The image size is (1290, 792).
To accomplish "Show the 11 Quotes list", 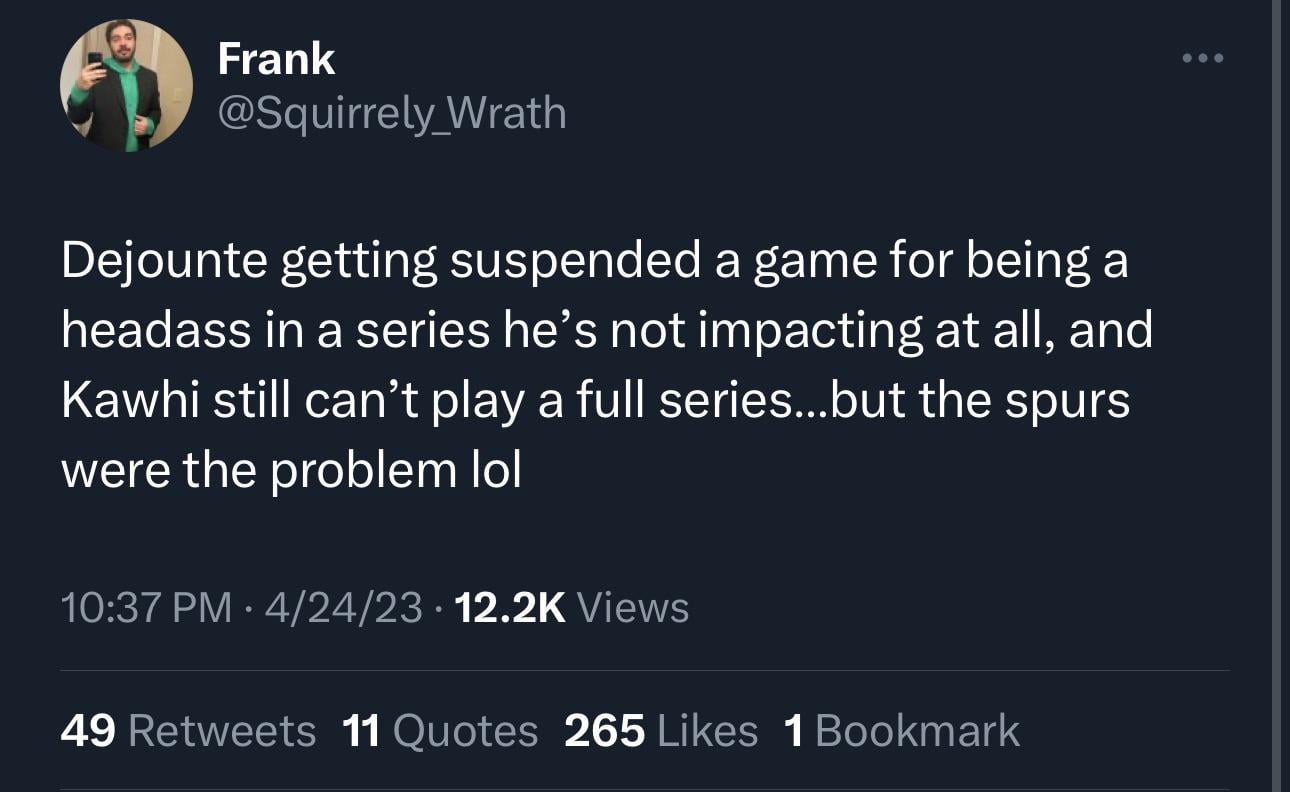I will 439,730.
